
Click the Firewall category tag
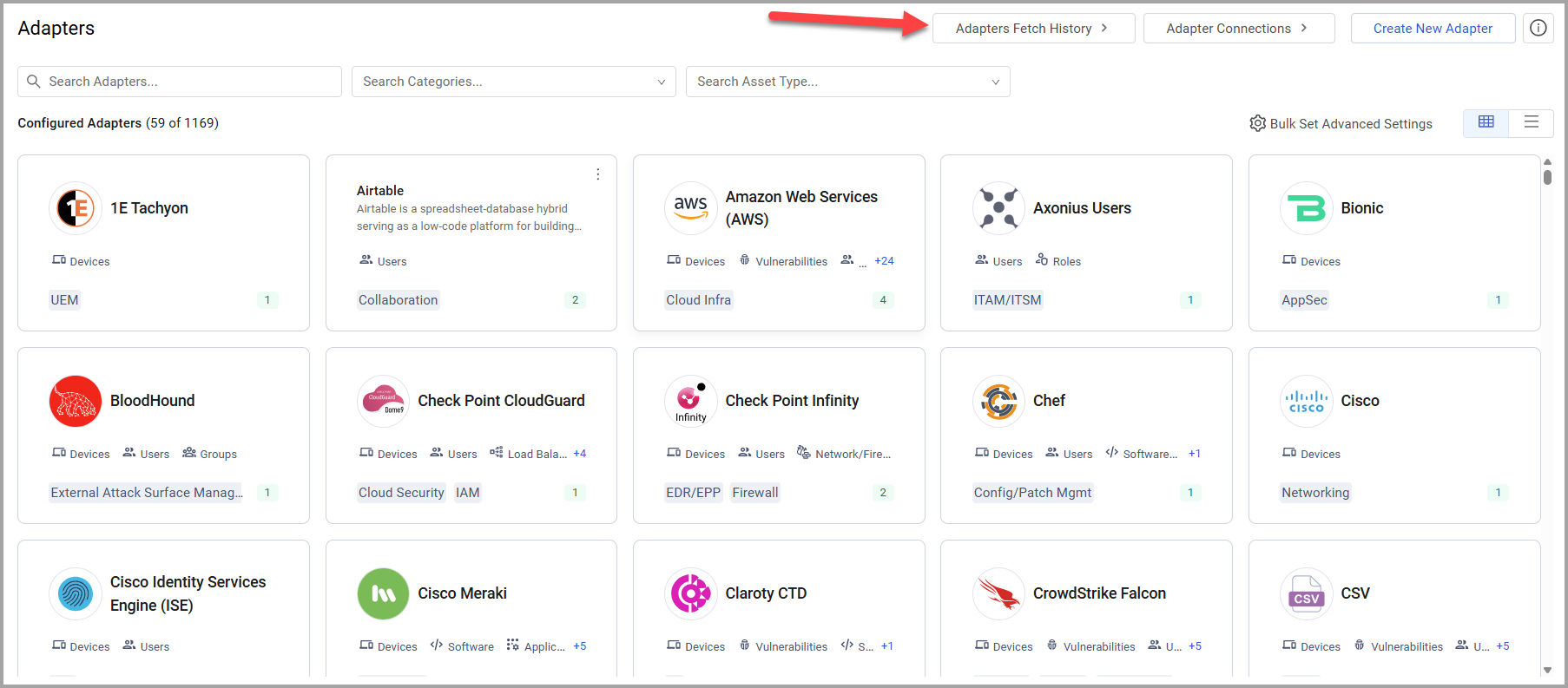coord(755,493)
